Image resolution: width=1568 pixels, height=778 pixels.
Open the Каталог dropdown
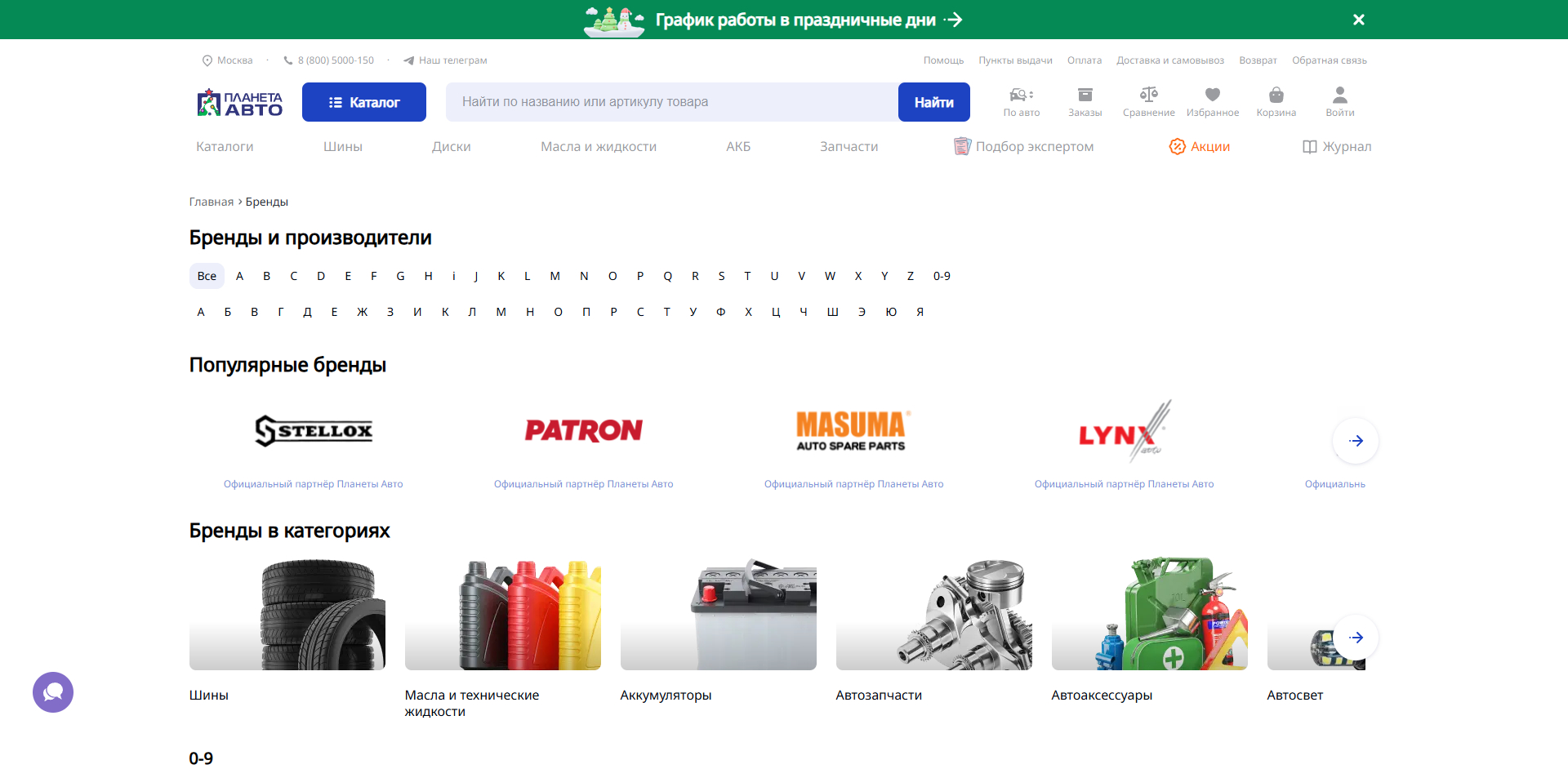point(363,101)
